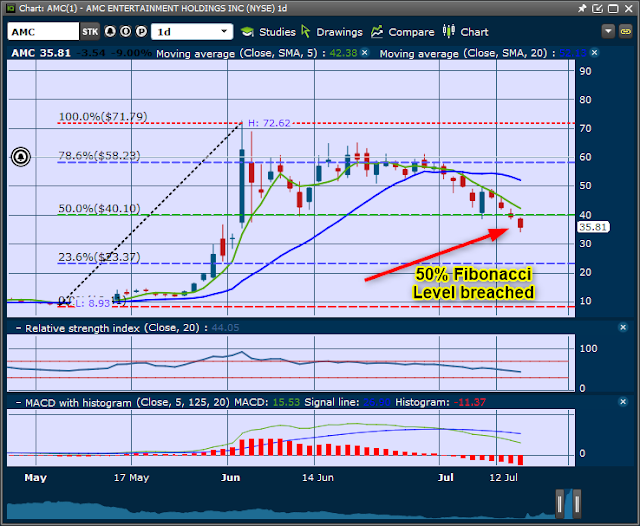The image size is (640, 526).
Task: Collapse the Relative strength index panel
Action: tap(18, 328)
